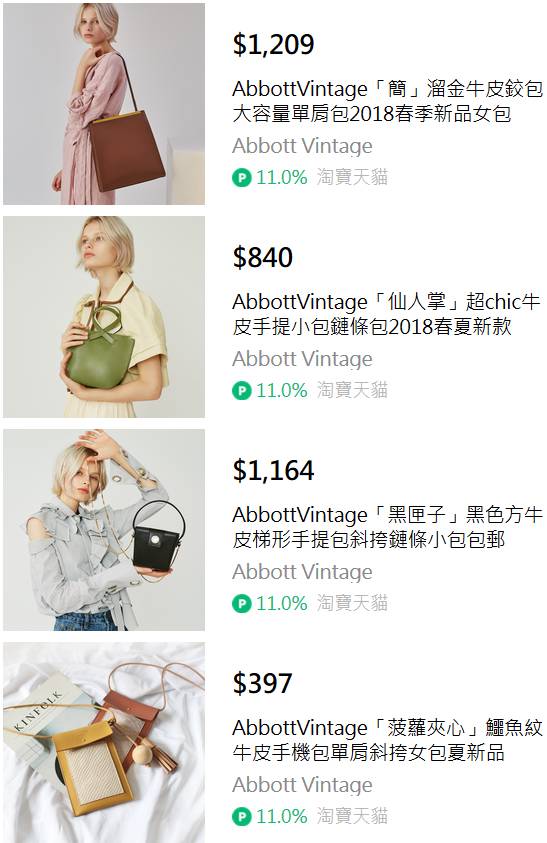Open the 「黑匣子」黑色方牛皮 product title

[x=387, y=527]
